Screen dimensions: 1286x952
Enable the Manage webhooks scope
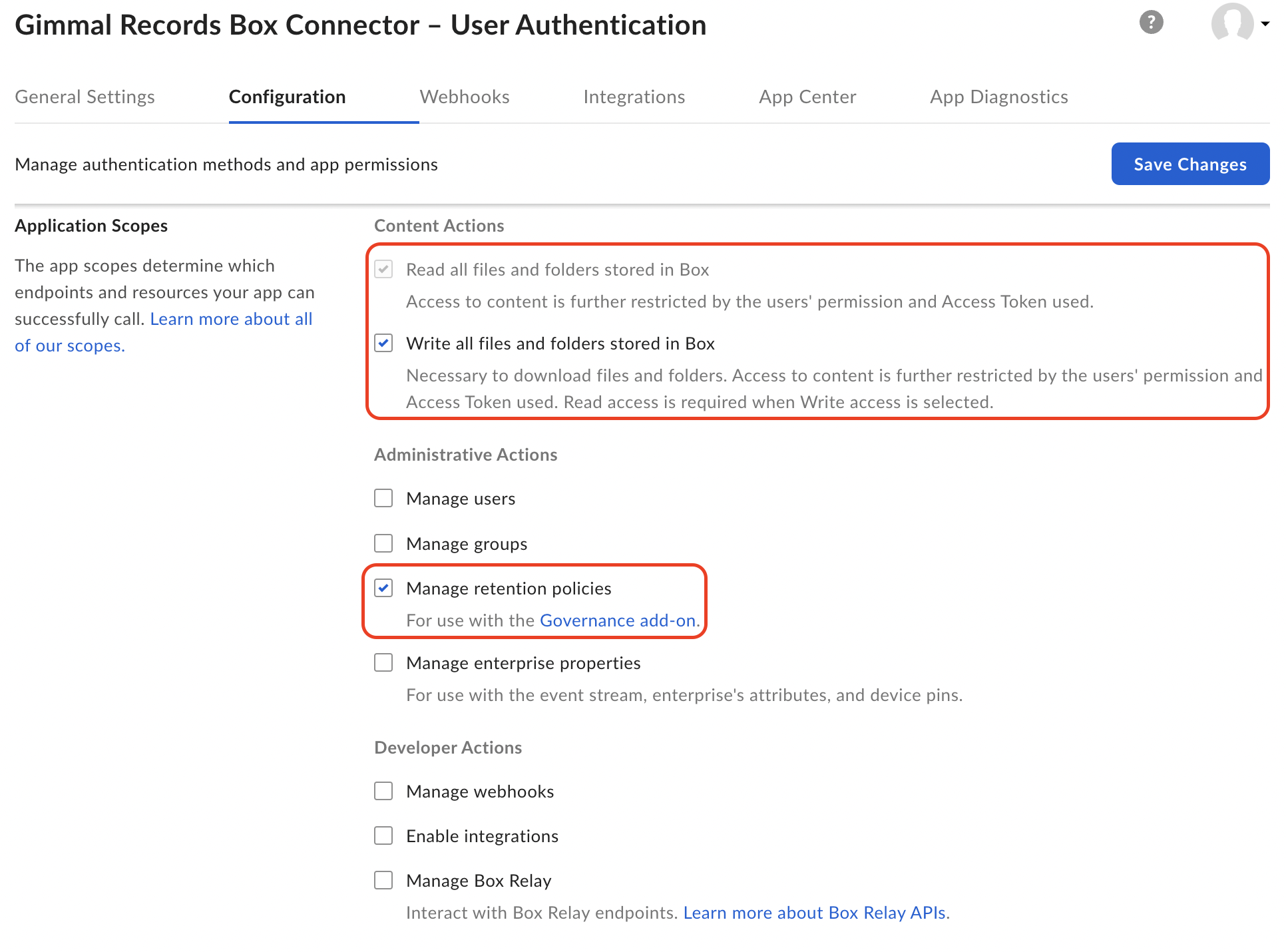tap(383, 792)
